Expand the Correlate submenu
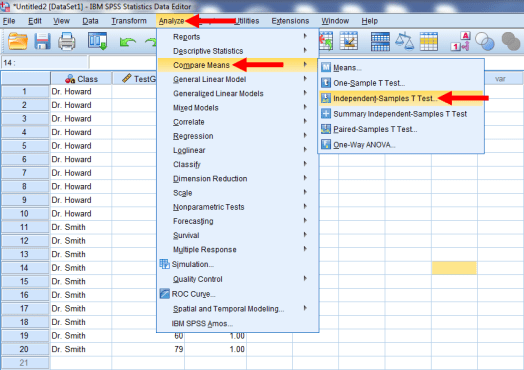 tap(237, 122)
